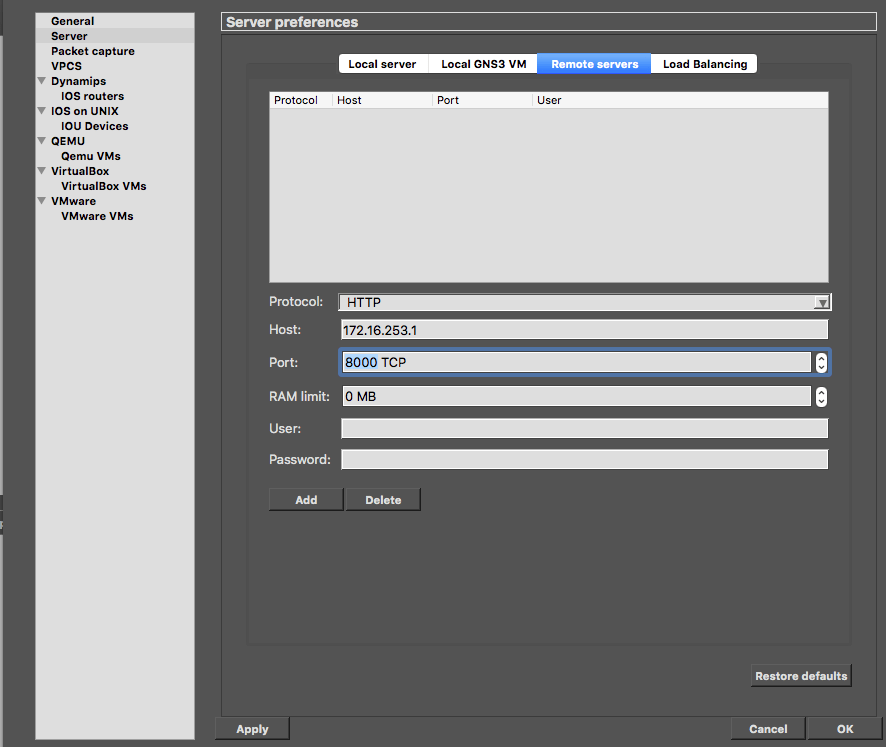Restore default server settings
Image resolution: width=886 pixels, height=747 pixels.
pos(800,675)
